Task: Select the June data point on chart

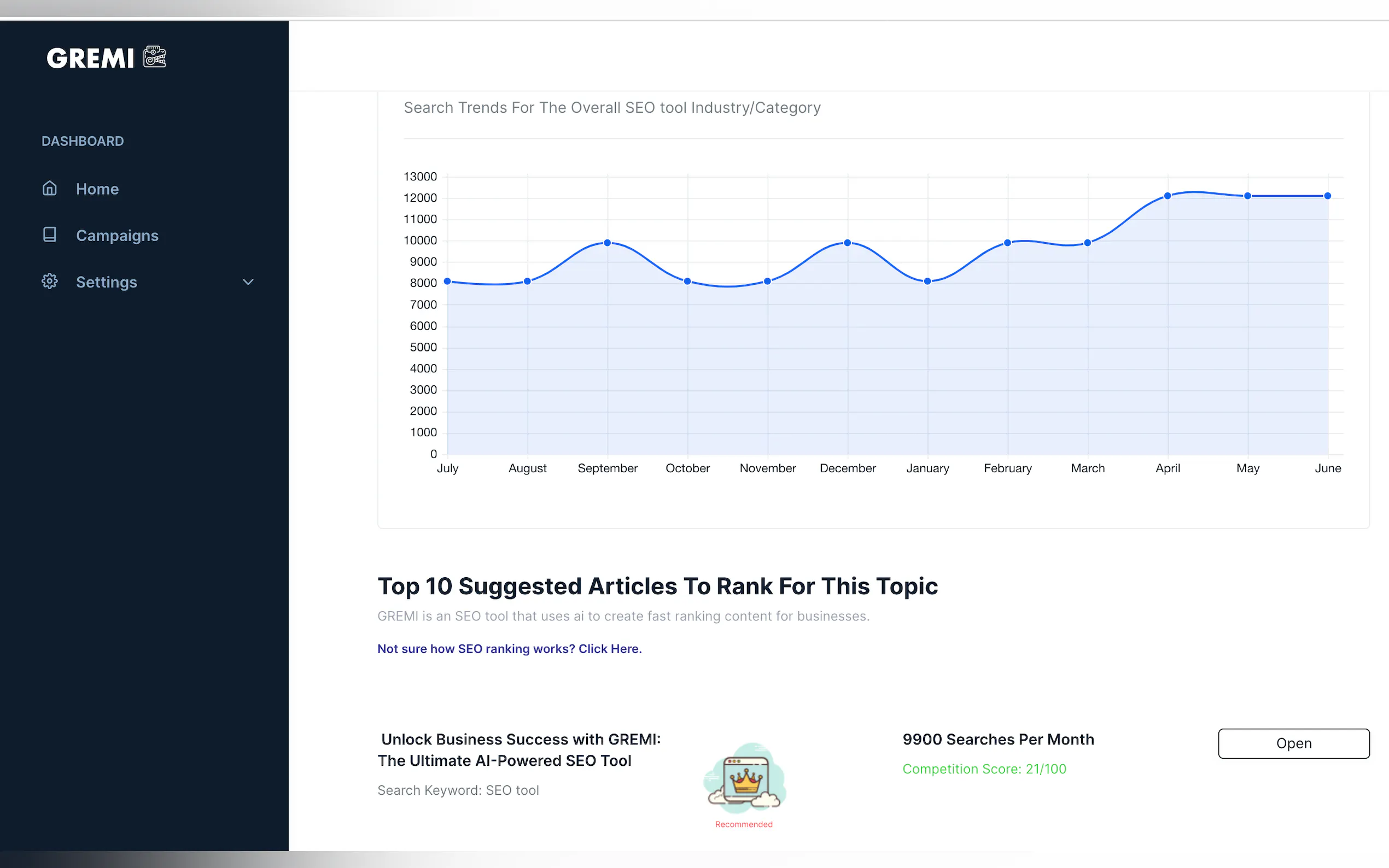Action: tap(1328, 196)
